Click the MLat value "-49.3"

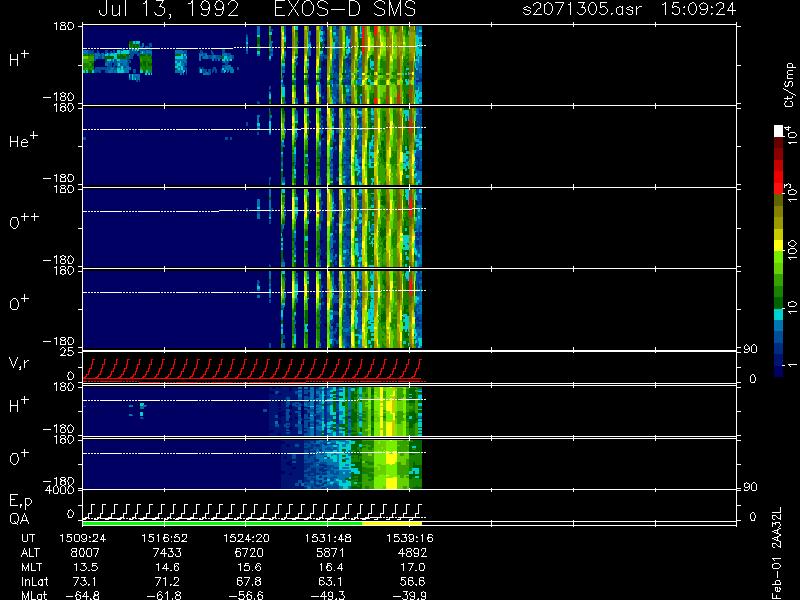[x=328, y=595]
